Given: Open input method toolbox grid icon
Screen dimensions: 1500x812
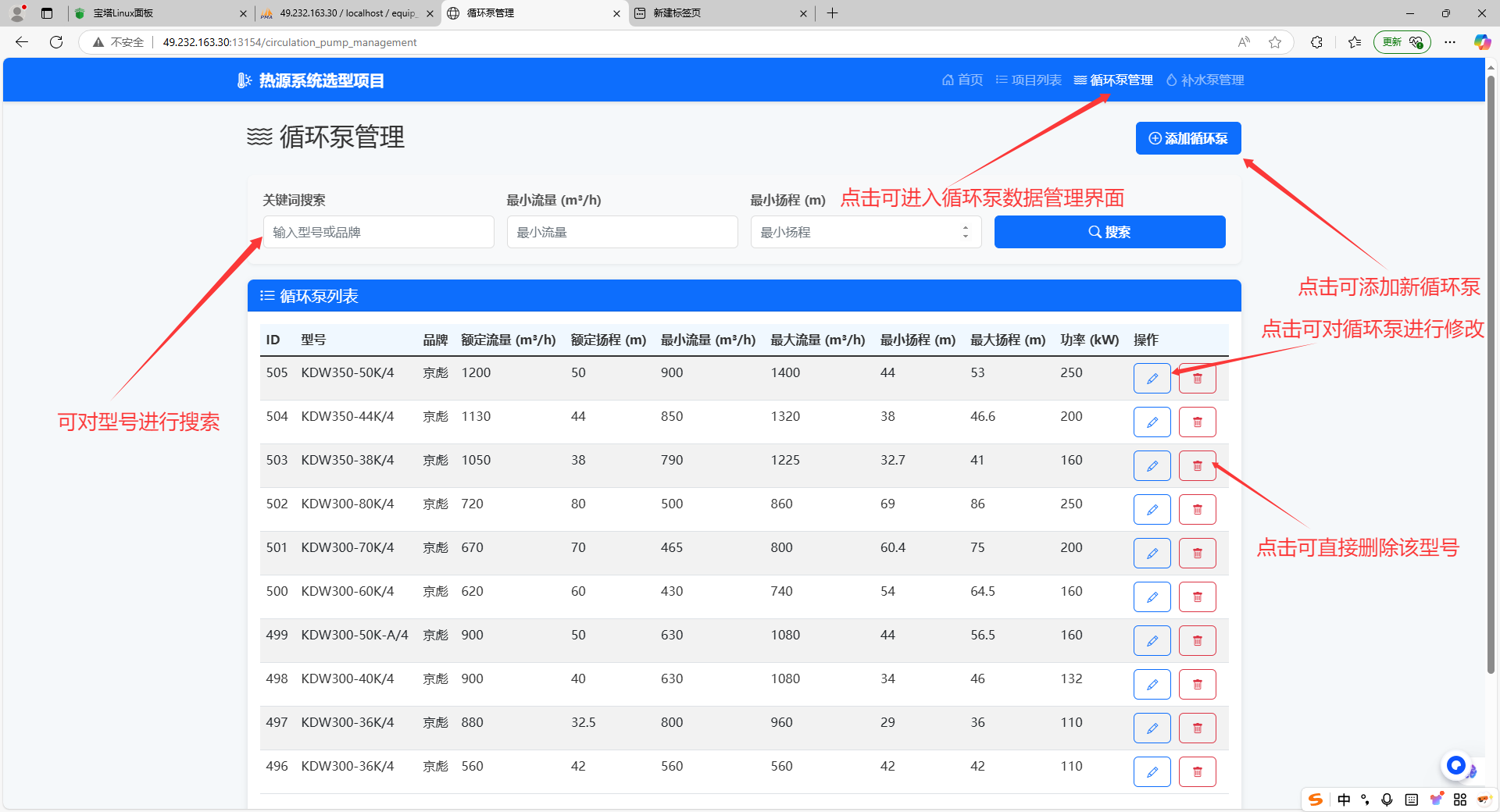Looking at the screenshot, I should click(1459, 800).
